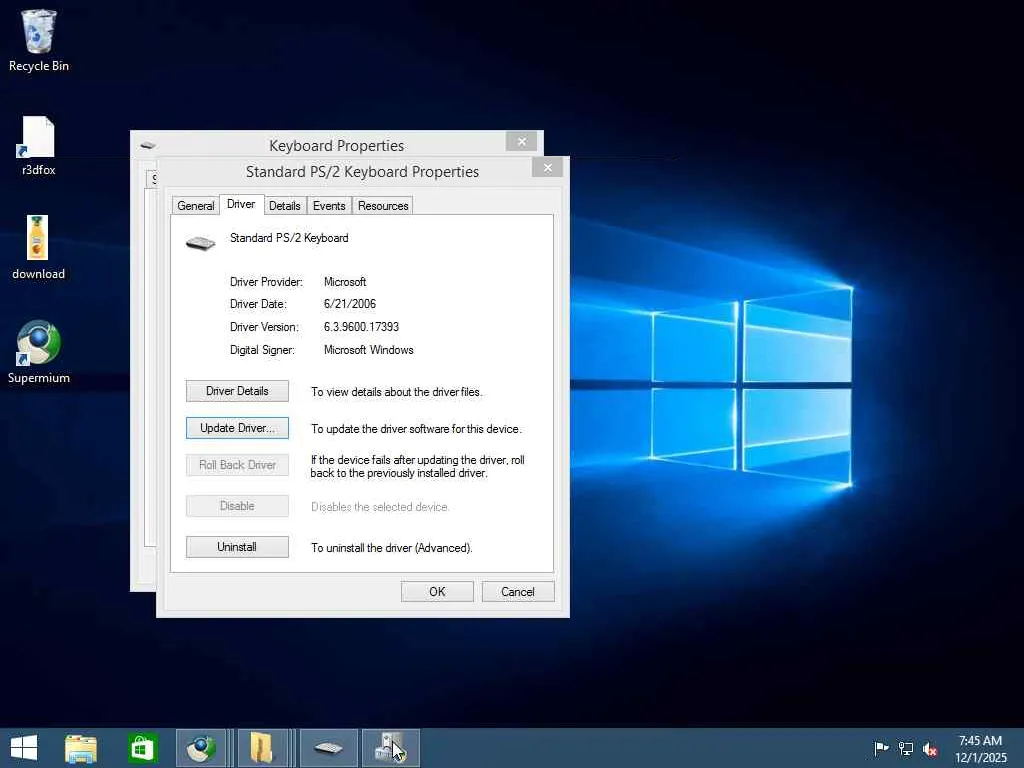Open the taskbar clock showing 7:45 AM
This screenshot has width=1024, height=768.
[x=980, y=748]
